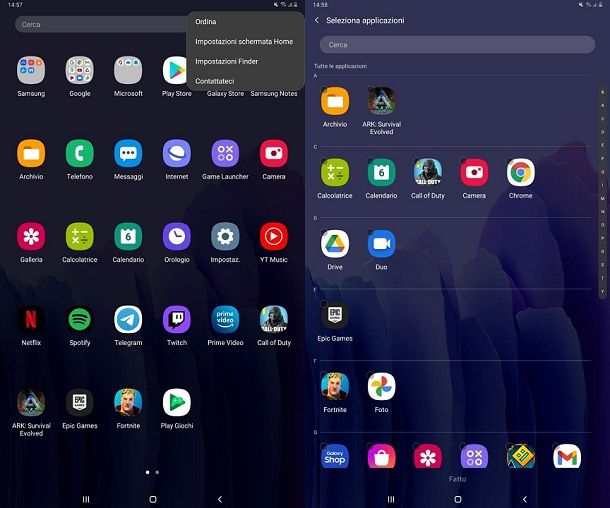Viewport: 610px width, 508px height.
Task: Tap Geometry Dash icon in bottom row
Action: pos(521,457)
